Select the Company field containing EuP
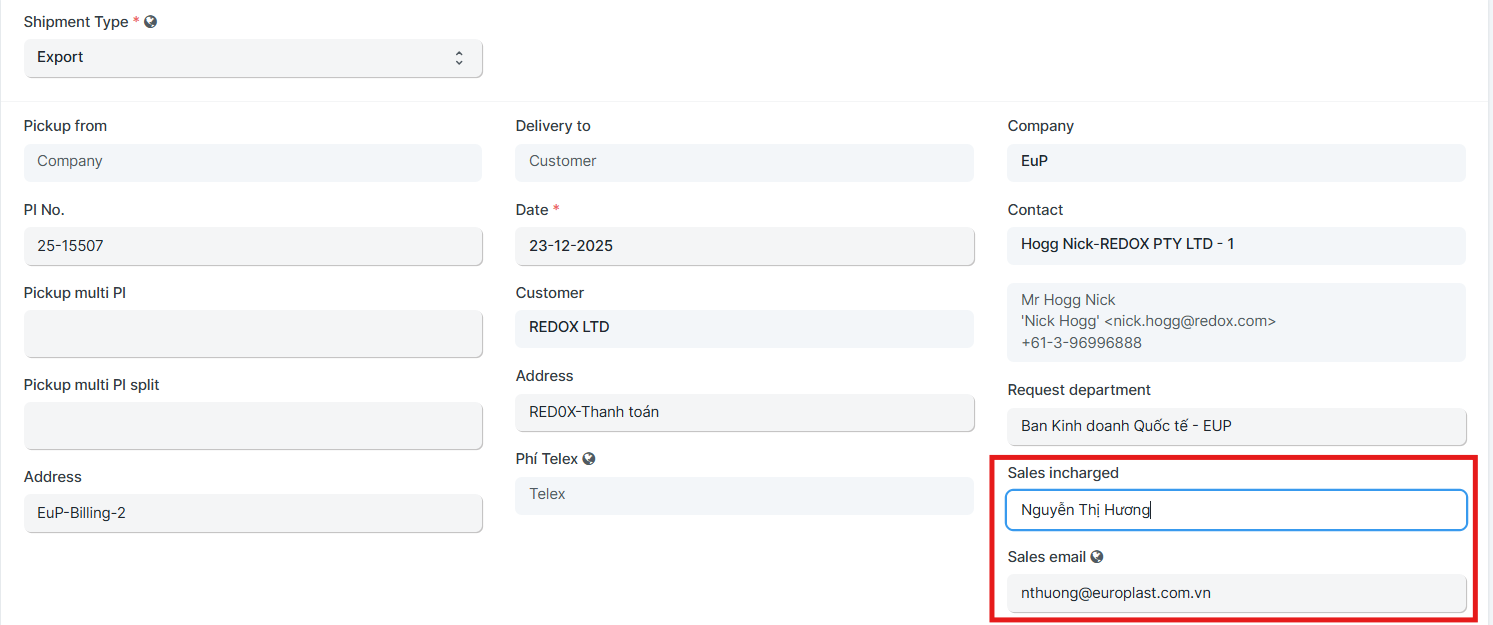Image resolution: width=1493 pixels, height=625 pixels. click(1236, 162)
